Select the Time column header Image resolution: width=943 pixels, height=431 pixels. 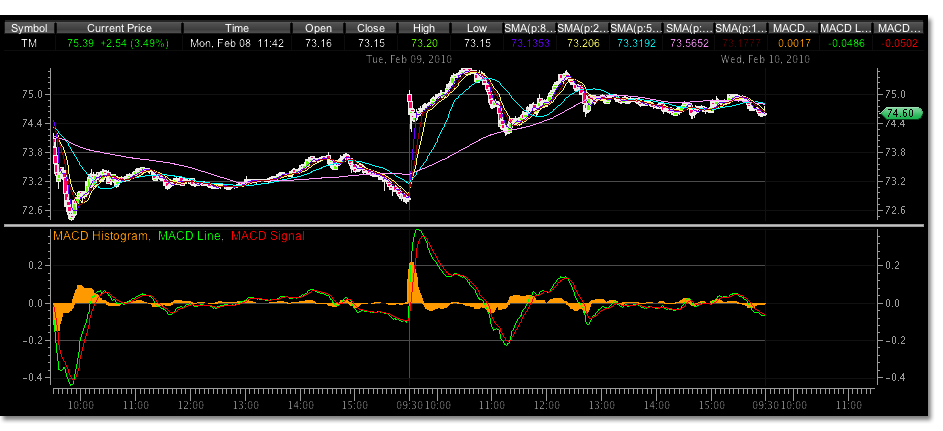pos(237,29)
